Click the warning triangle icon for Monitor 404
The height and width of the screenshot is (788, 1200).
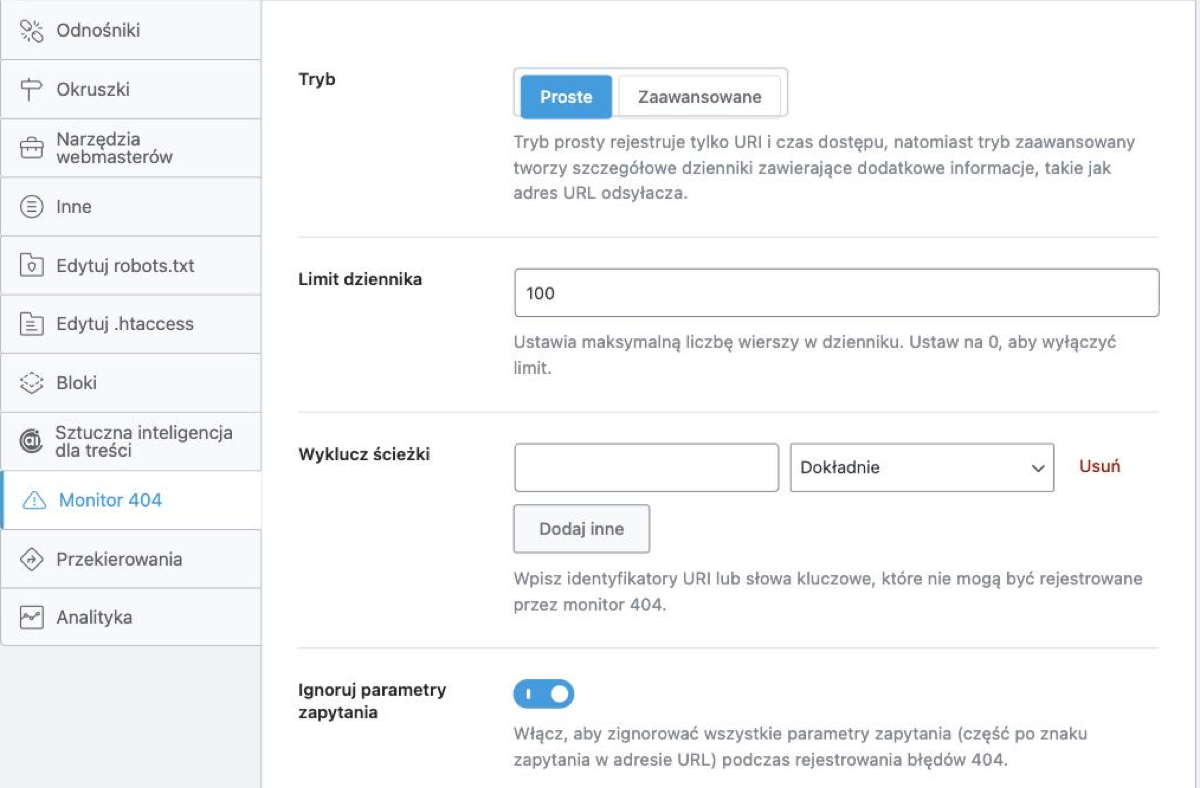(x=34, y=501)
